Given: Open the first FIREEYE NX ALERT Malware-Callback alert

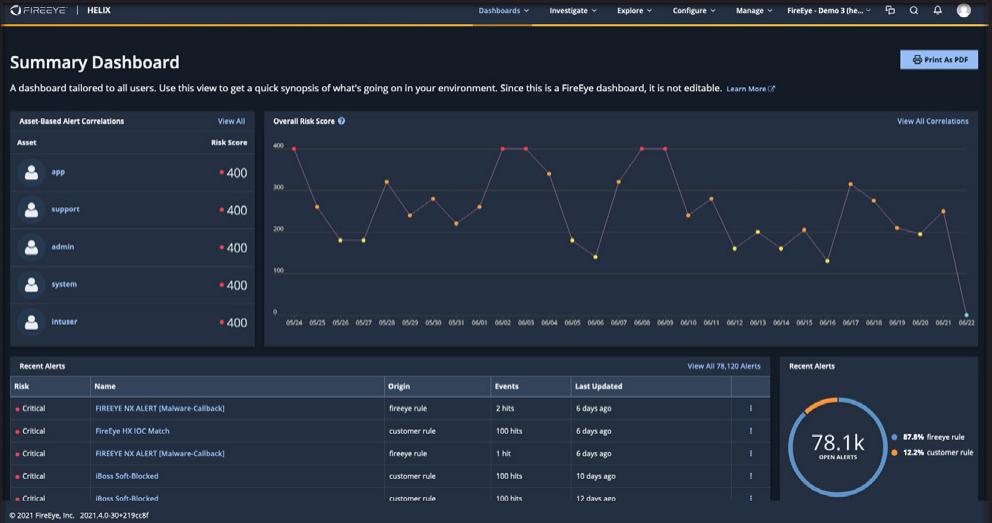Looking at the screenshot, I should tap(159, 409).
